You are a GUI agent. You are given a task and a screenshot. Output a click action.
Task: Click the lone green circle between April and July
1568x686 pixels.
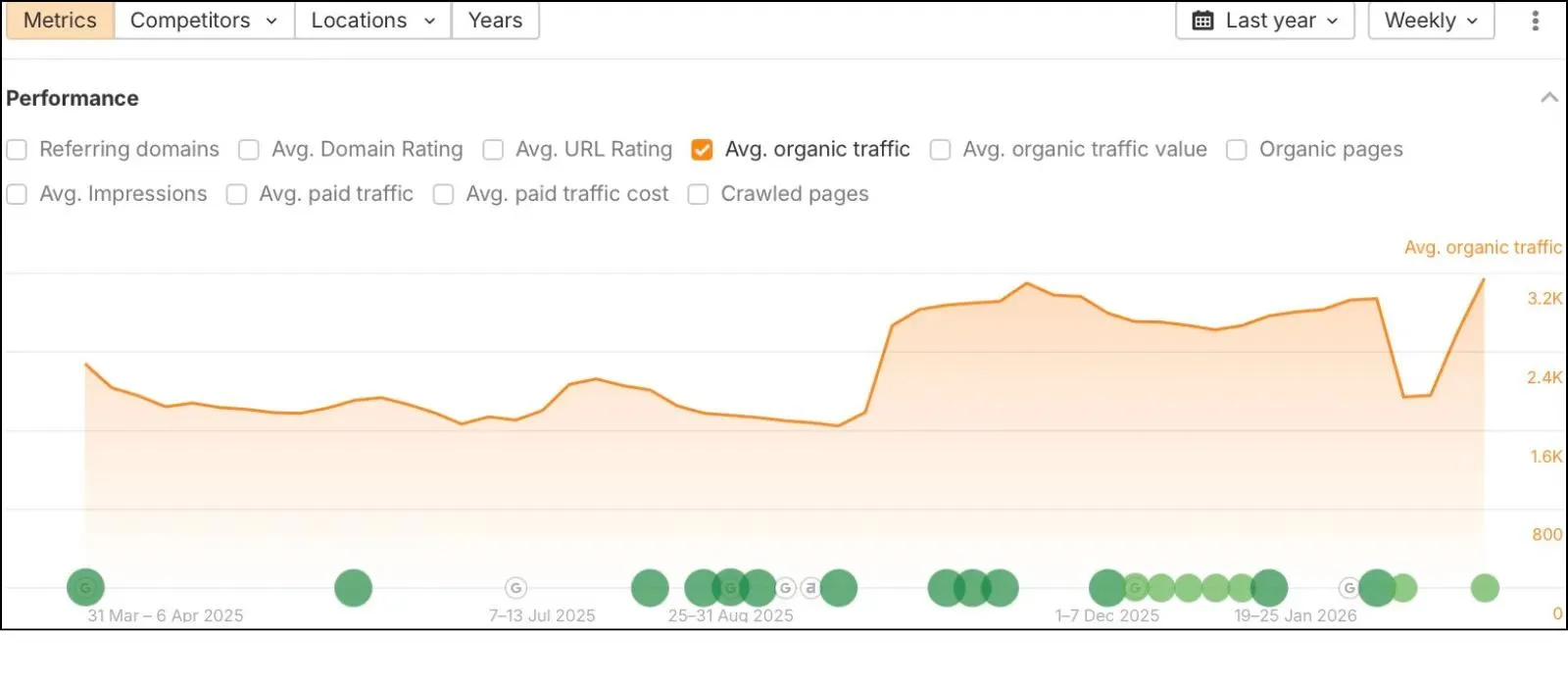pyautogui.click(x=353, y=588)
